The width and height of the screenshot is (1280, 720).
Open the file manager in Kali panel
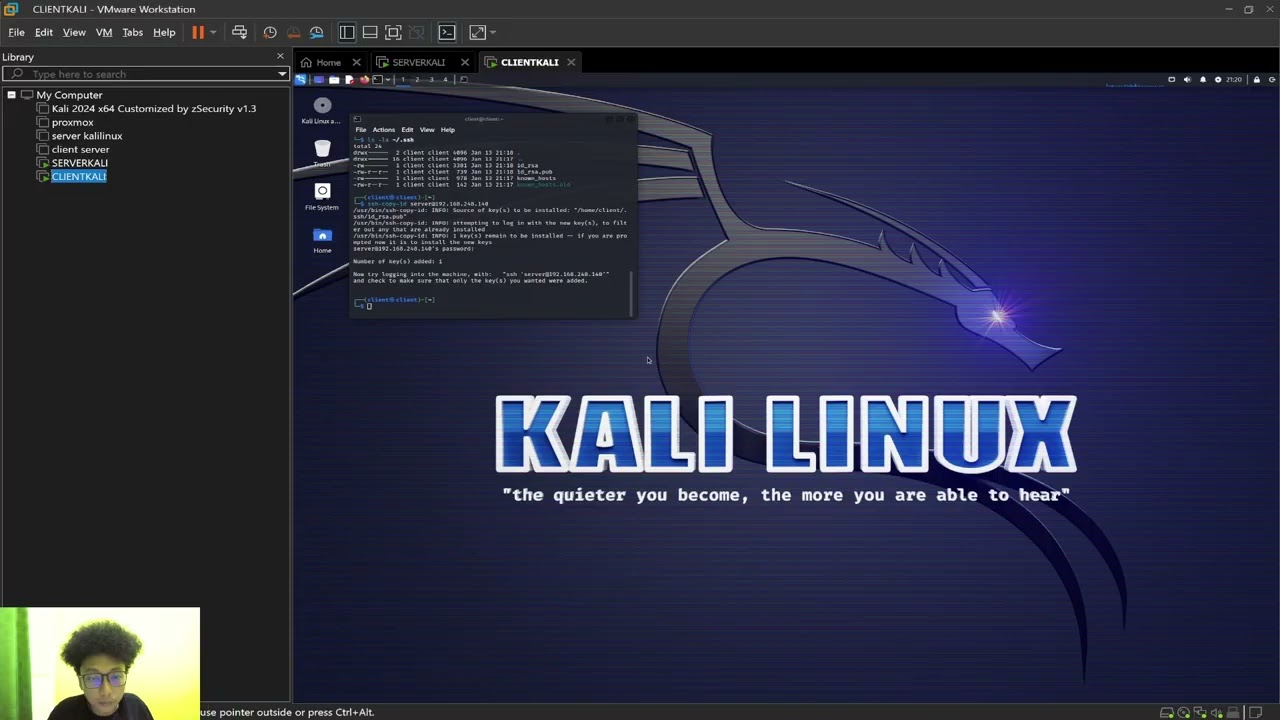pyautogui.click(x=334, y=80)
